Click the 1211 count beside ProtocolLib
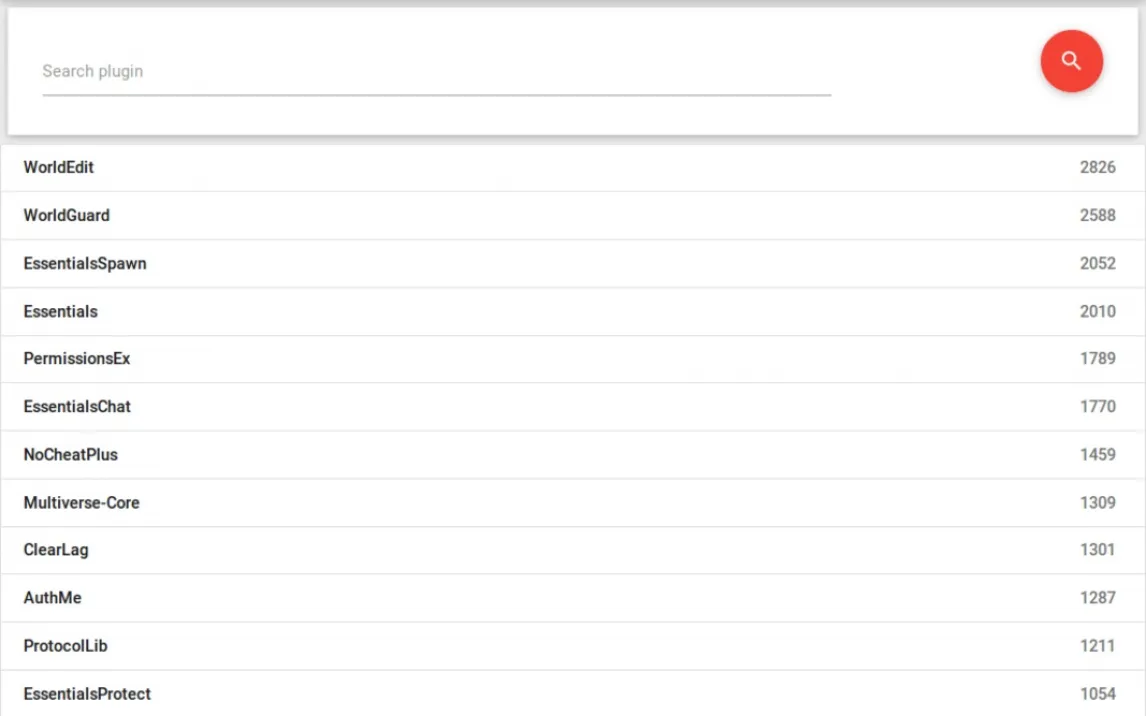The height and width of the screenshot is (716, 1146). click(1097, 645)
